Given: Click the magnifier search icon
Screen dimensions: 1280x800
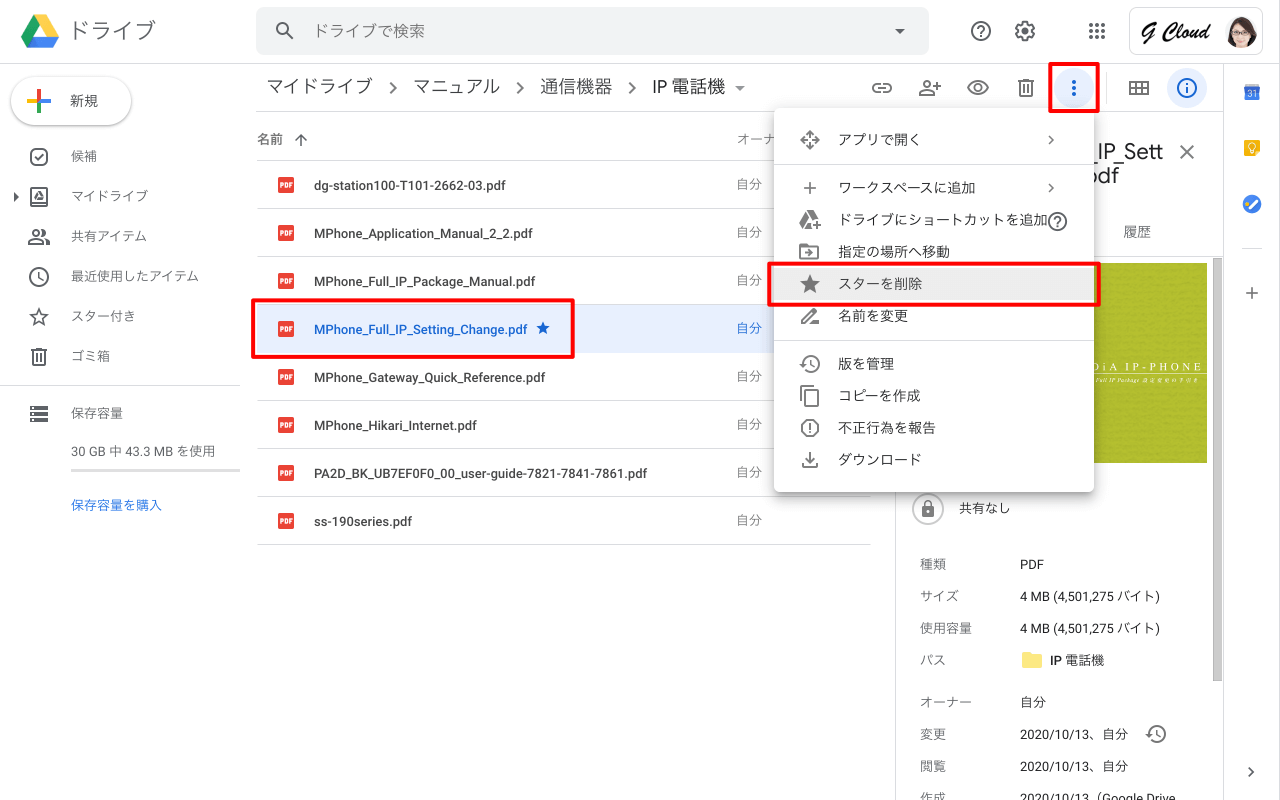Looking at the screenshot, I should click(x=285, y=31).
